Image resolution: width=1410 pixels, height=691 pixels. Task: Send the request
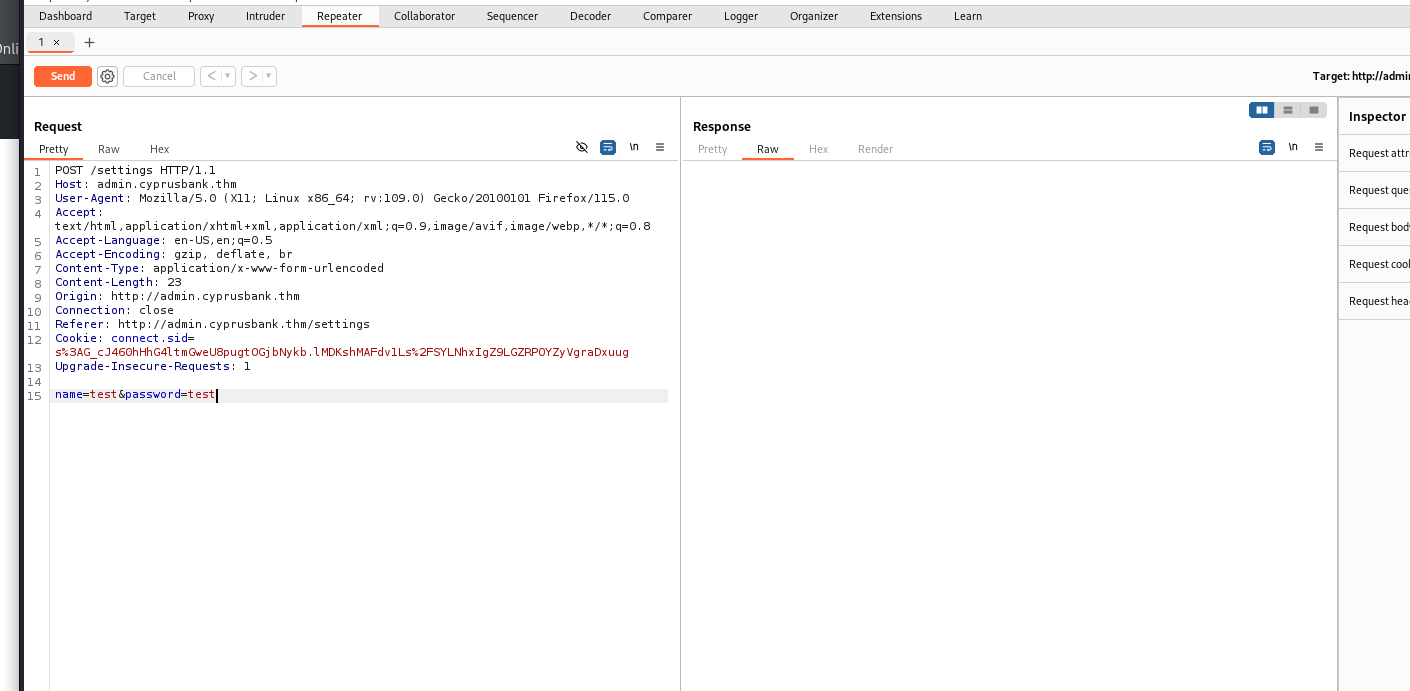(63, 76)
